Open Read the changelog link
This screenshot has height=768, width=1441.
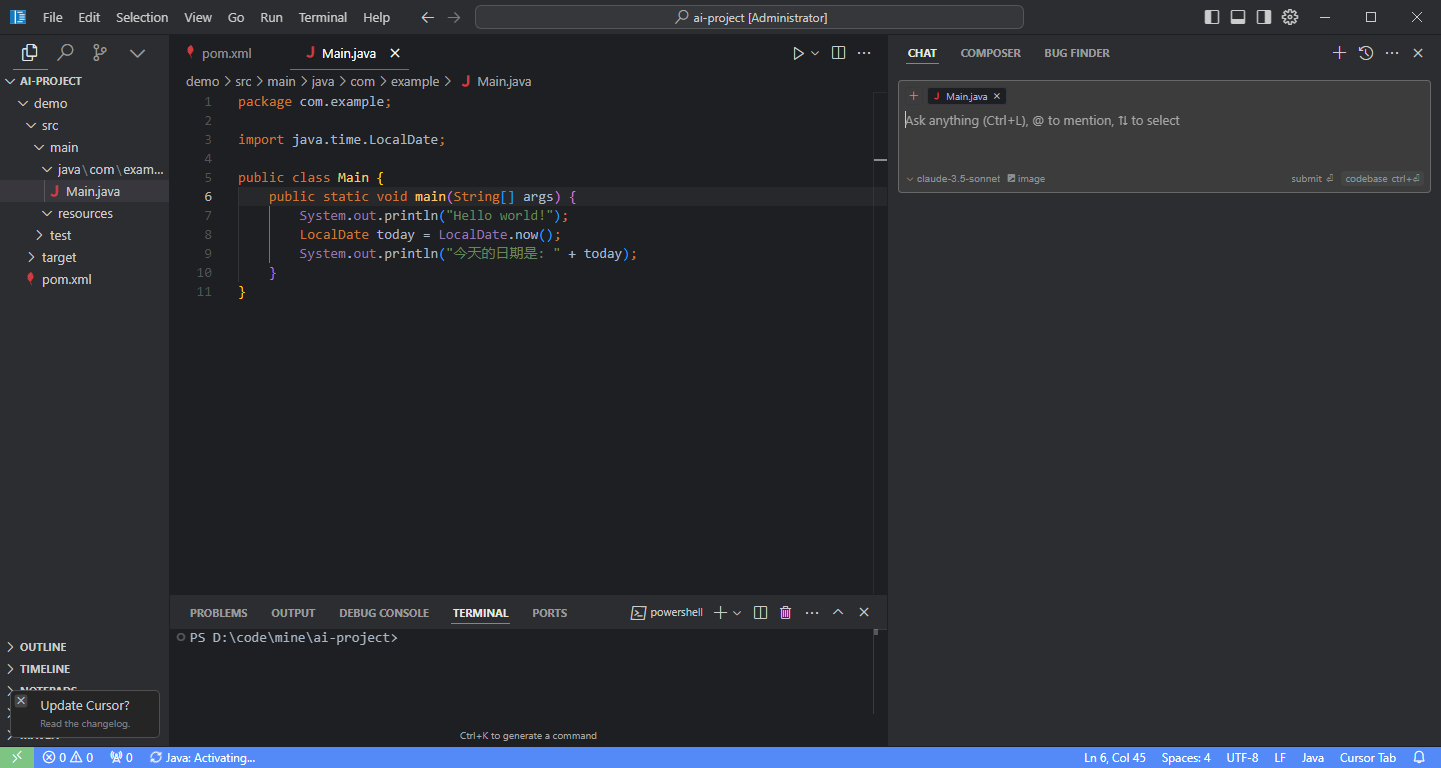click(85, 724)
